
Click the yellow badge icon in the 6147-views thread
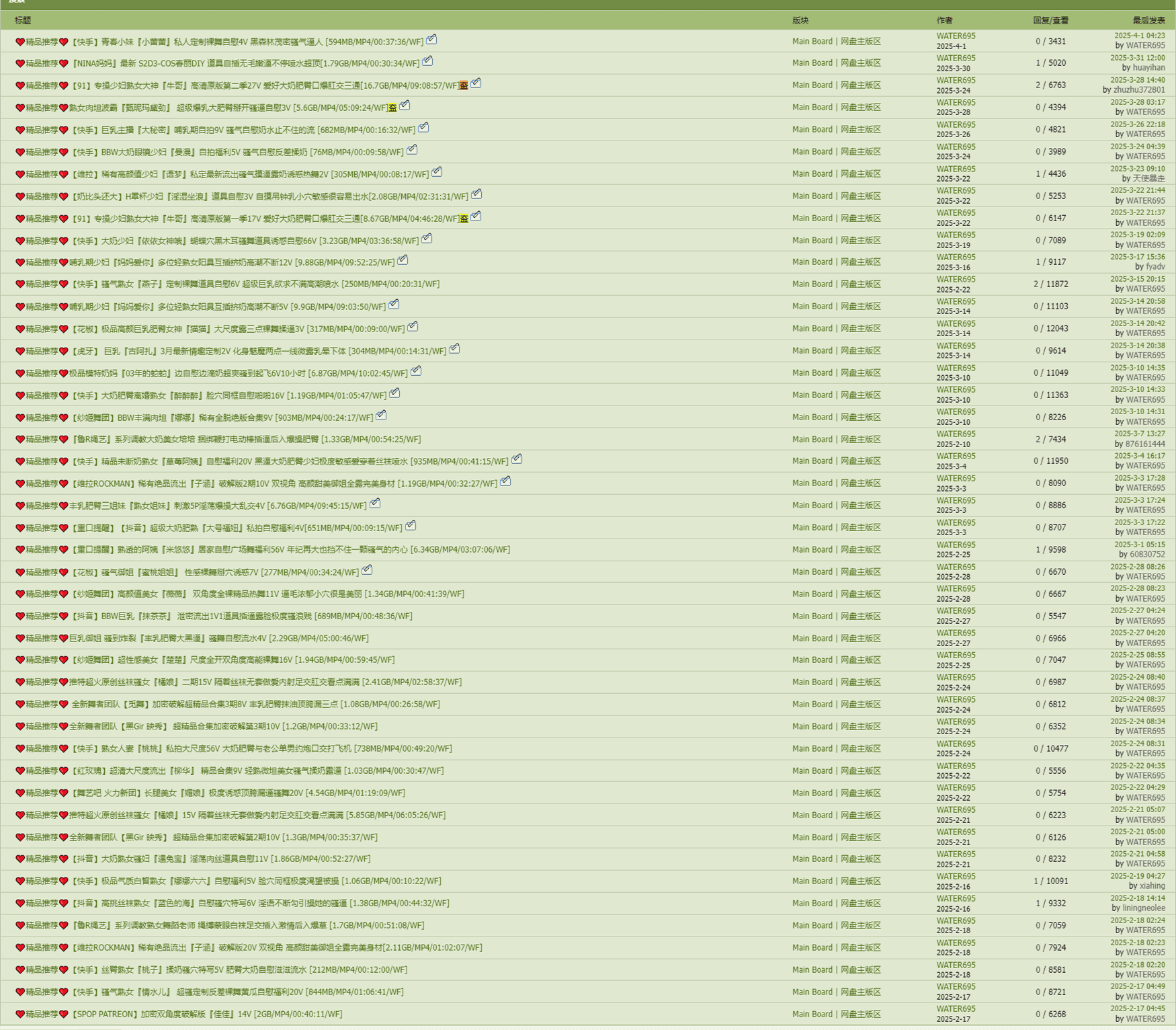(x=464, y=219)
